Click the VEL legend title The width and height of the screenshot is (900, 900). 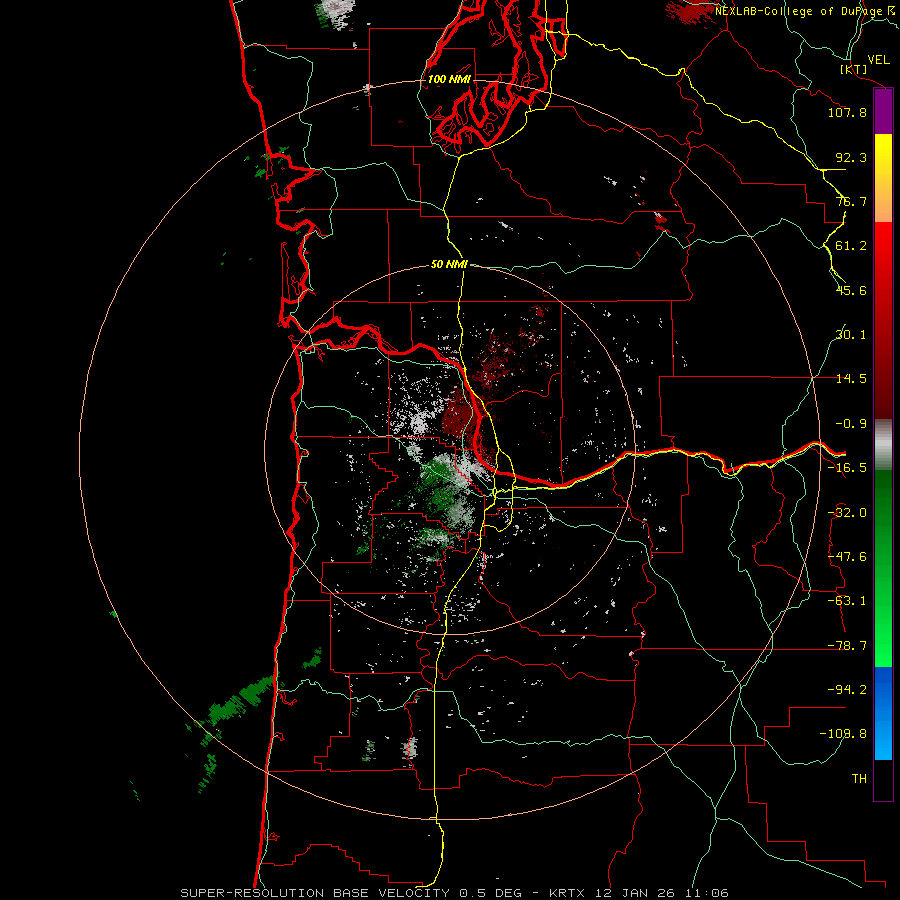tap(878, 60)
